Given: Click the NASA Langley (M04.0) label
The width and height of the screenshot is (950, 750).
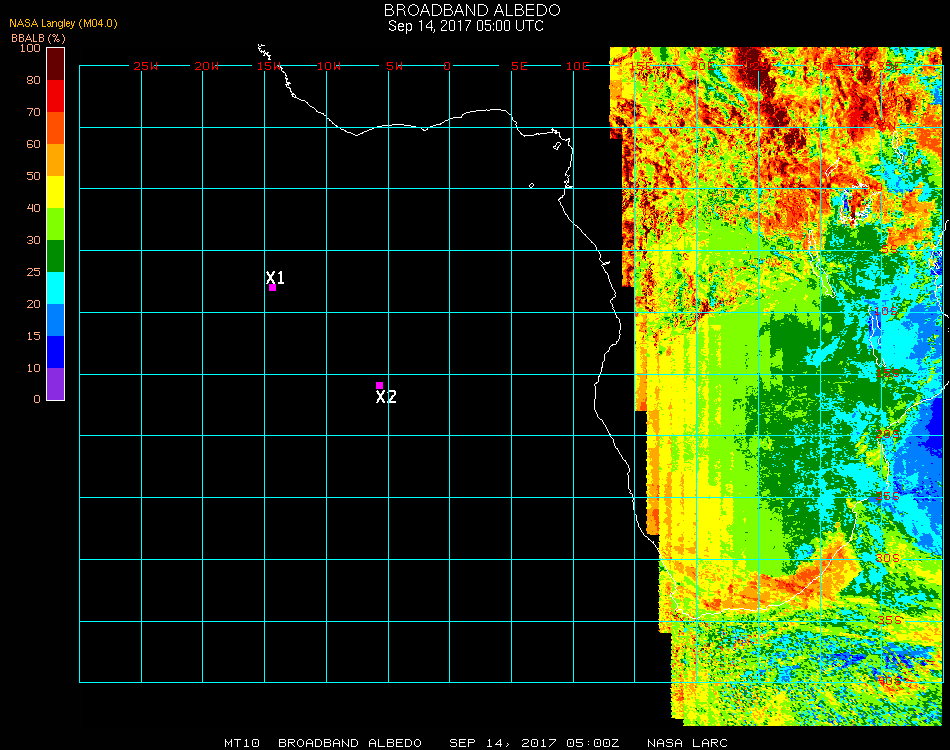Looking at the screenshot, I should tap(64, 23).
